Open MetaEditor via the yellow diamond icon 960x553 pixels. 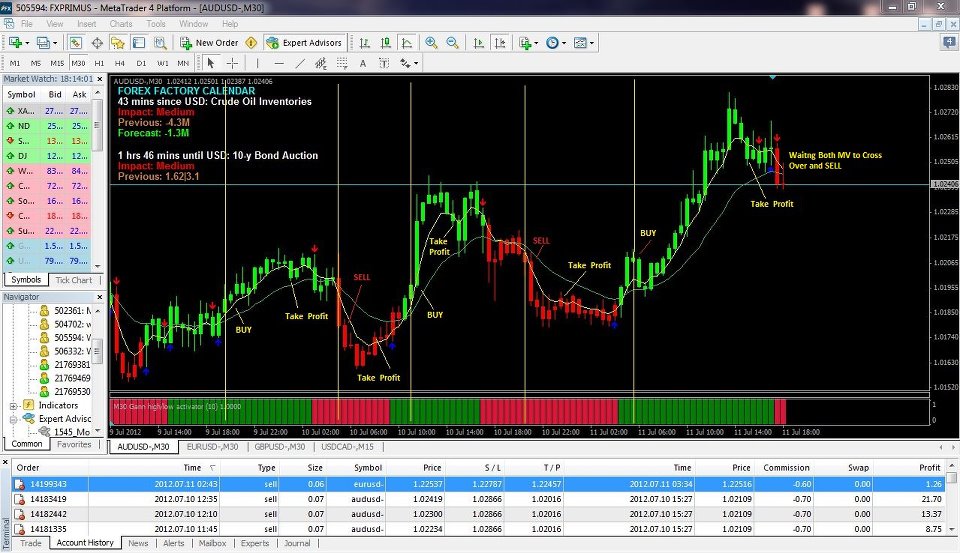pyautogui.click(x=251, y=43)
